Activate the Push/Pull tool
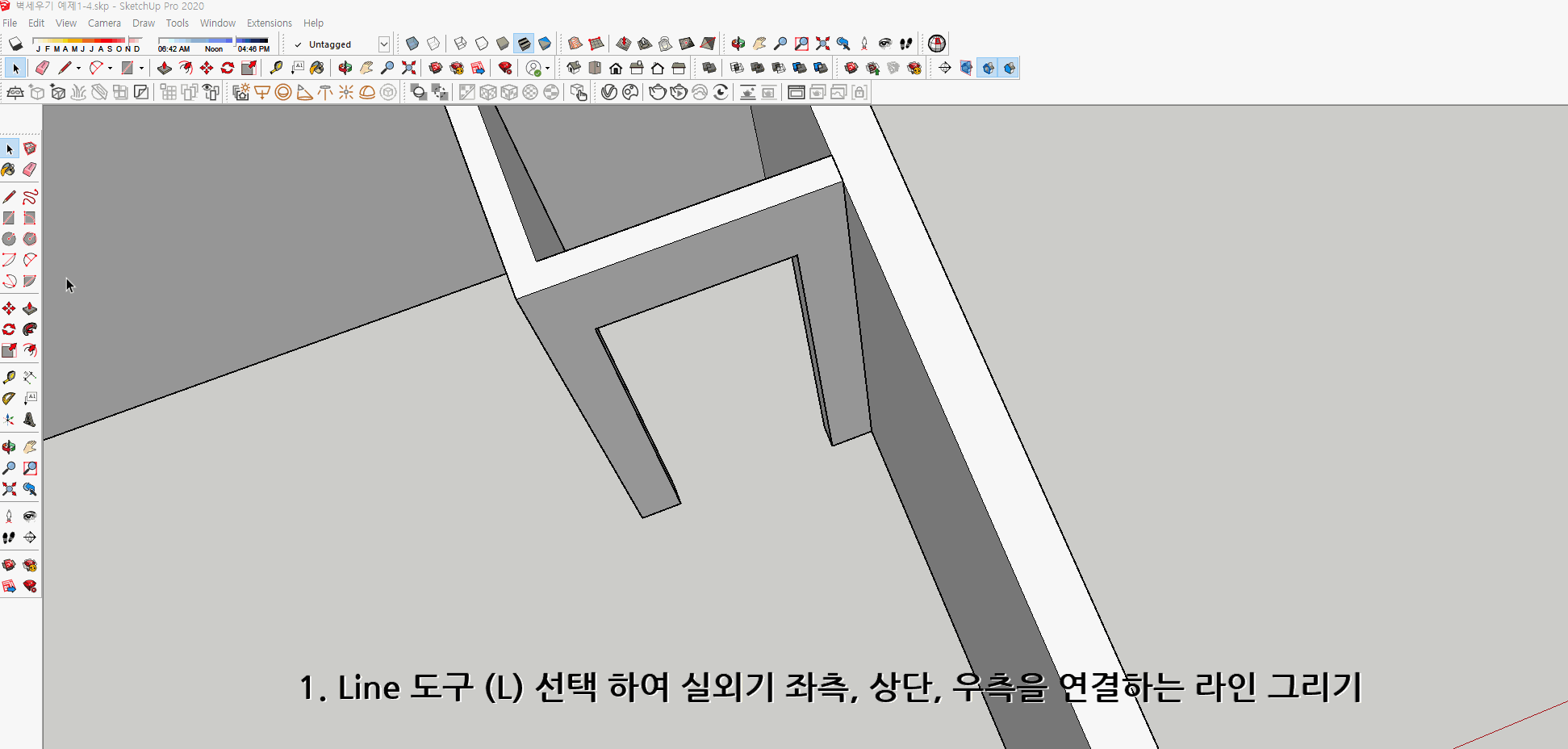Viewport: 1568px width, 749px height. 30,308
